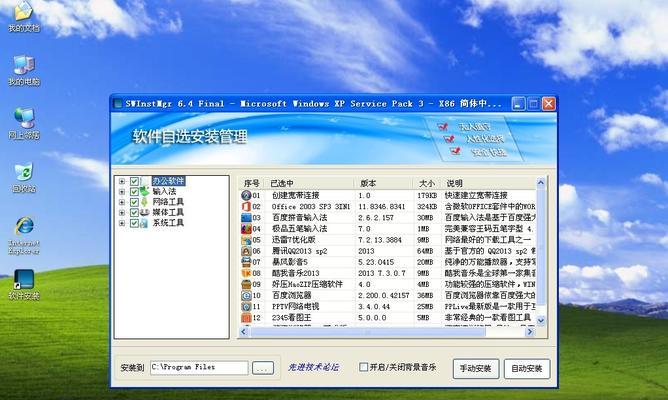668x400 pixels.
Task: Open 回收站 desktop icon
Action: [x=24, y=177]
